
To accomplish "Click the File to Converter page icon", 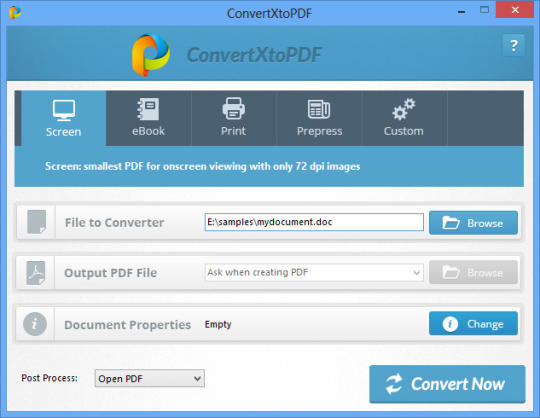I will click(37, 222).
